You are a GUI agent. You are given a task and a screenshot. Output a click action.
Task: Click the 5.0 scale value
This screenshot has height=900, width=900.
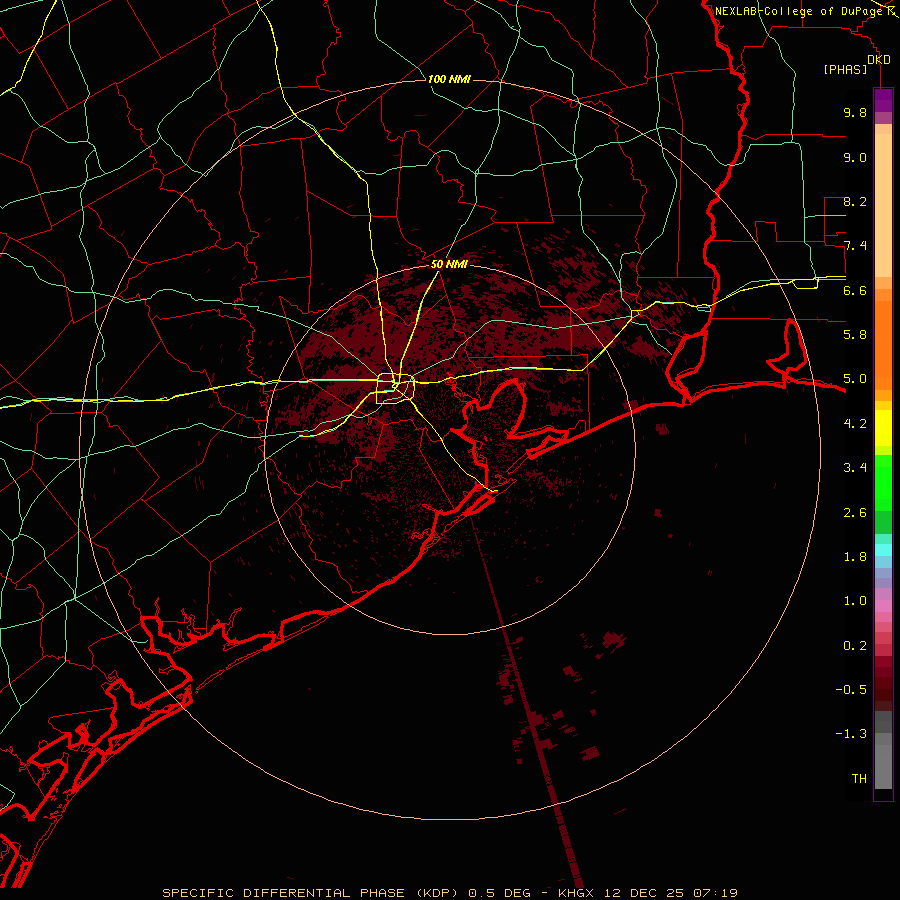click(x=855, y=379)
